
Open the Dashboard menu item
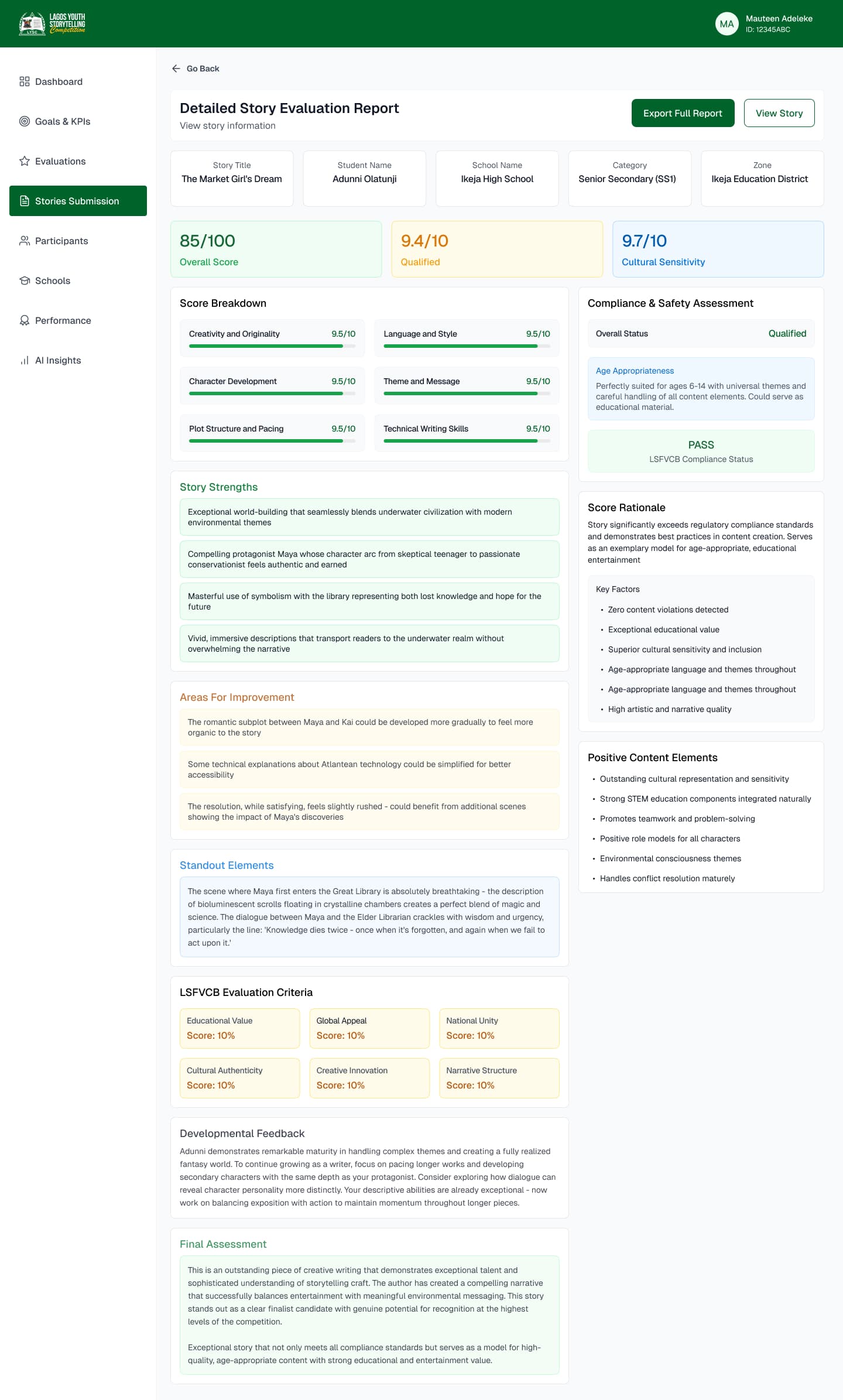(x=78, y=81)
